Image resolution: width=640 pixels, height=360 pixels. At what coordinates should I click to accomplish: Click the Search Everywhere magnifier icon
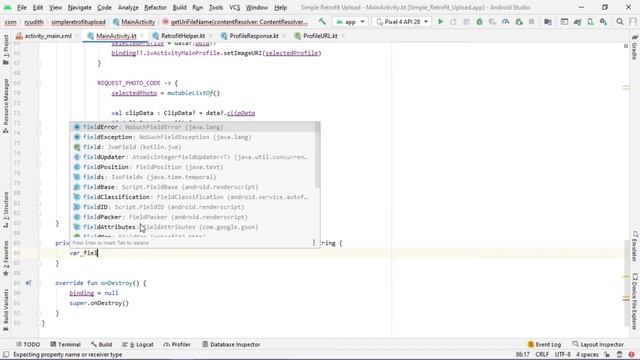(620, 22)
